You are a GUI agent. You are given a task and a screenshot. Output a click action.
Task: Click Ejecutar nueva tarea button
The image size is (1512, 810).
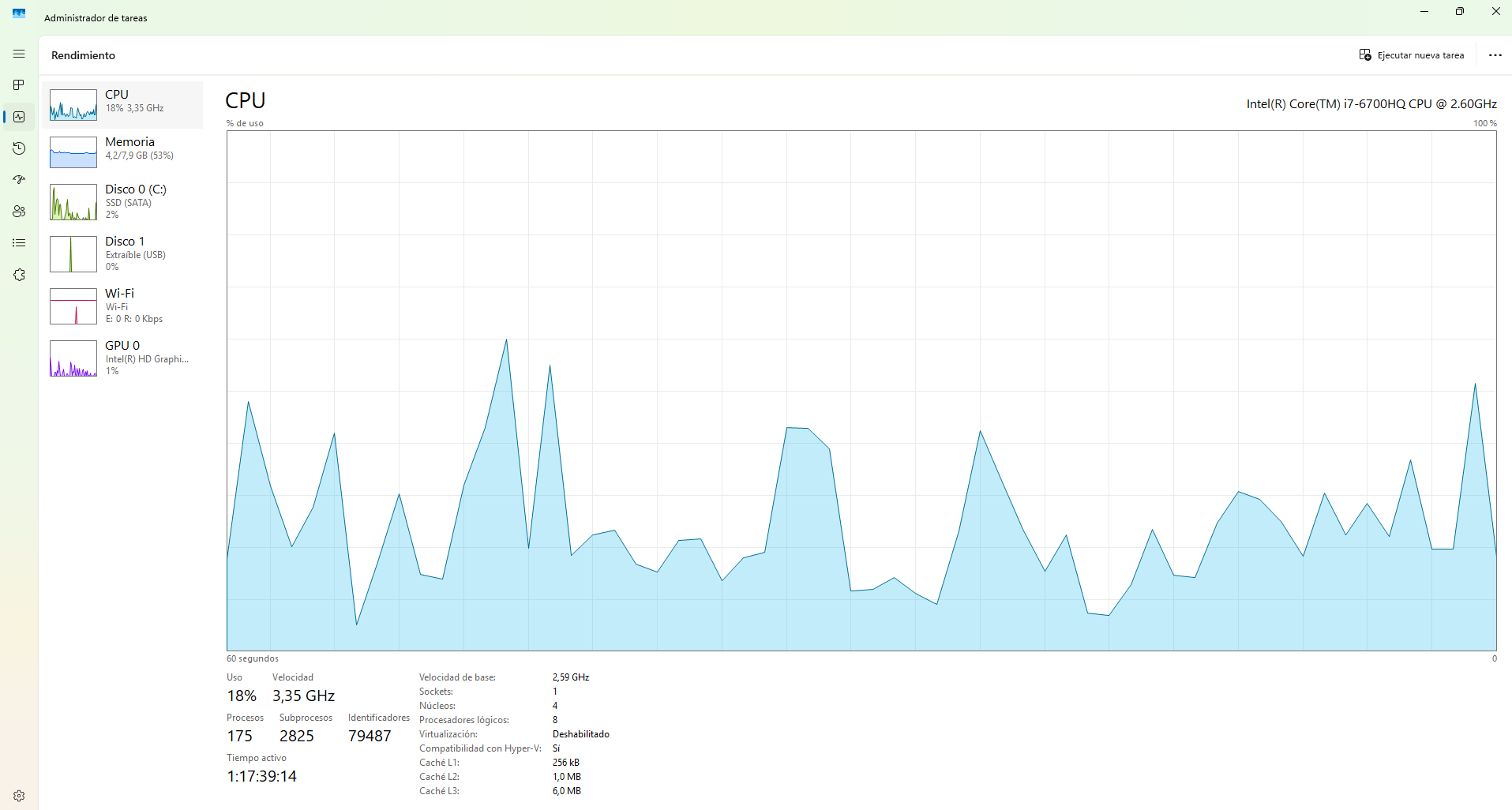[x=1411, y=55]
